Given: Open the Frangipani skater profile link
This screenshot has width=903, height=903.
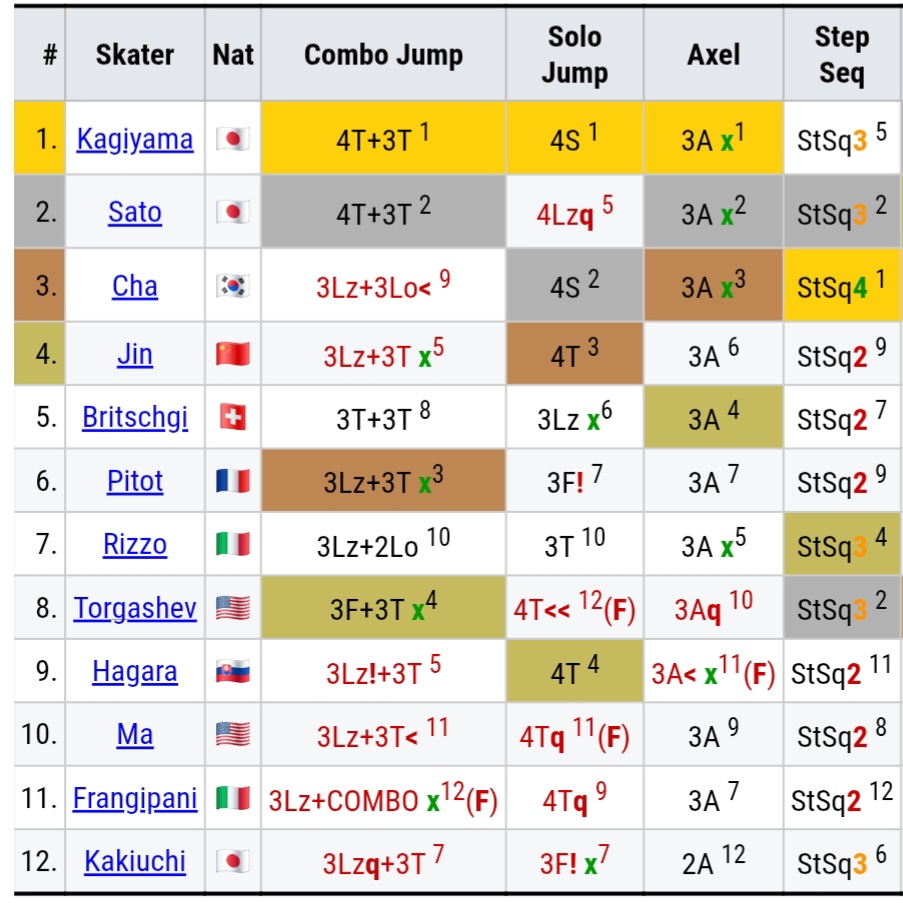Looking at the screenshot, I should [x=135, y=799].
